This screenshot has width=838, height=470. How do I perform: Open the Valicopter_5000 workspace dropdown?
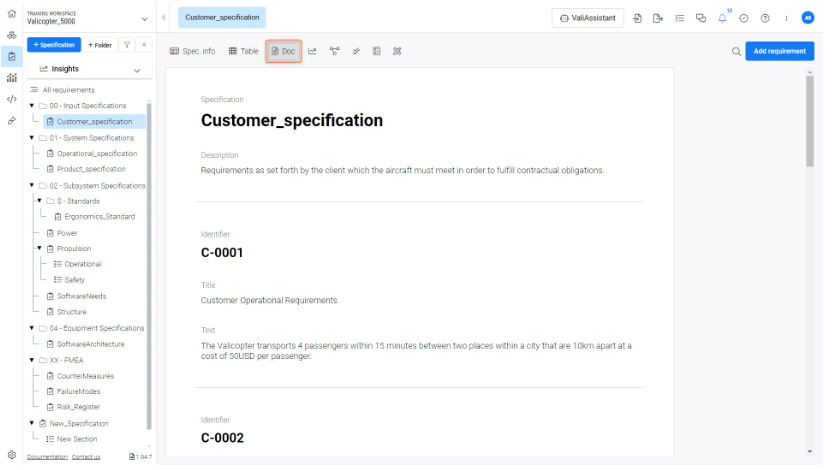pyautogui.click(x=145, y=18)
